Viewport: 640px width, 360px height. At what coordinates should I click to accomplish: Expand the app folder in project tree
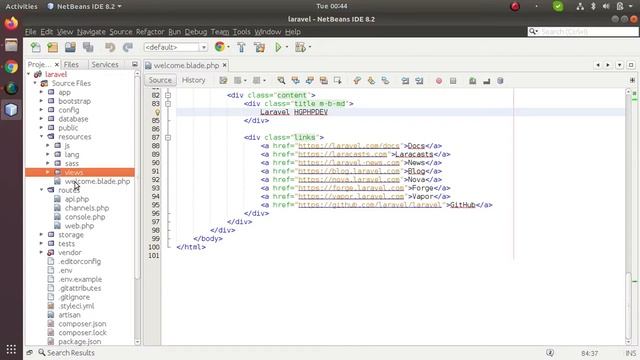pyautogui.click(x=41, y=92)
